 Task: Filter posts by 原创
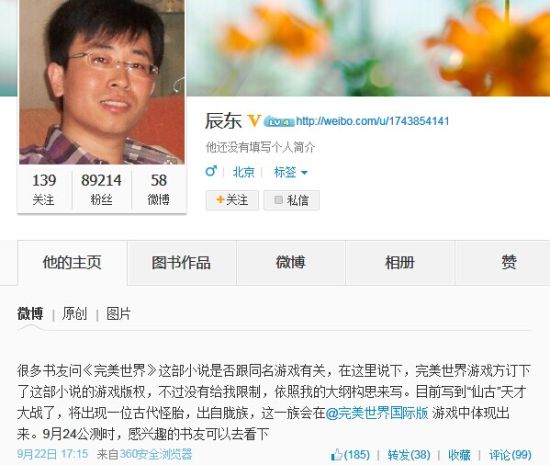[74, 314]
